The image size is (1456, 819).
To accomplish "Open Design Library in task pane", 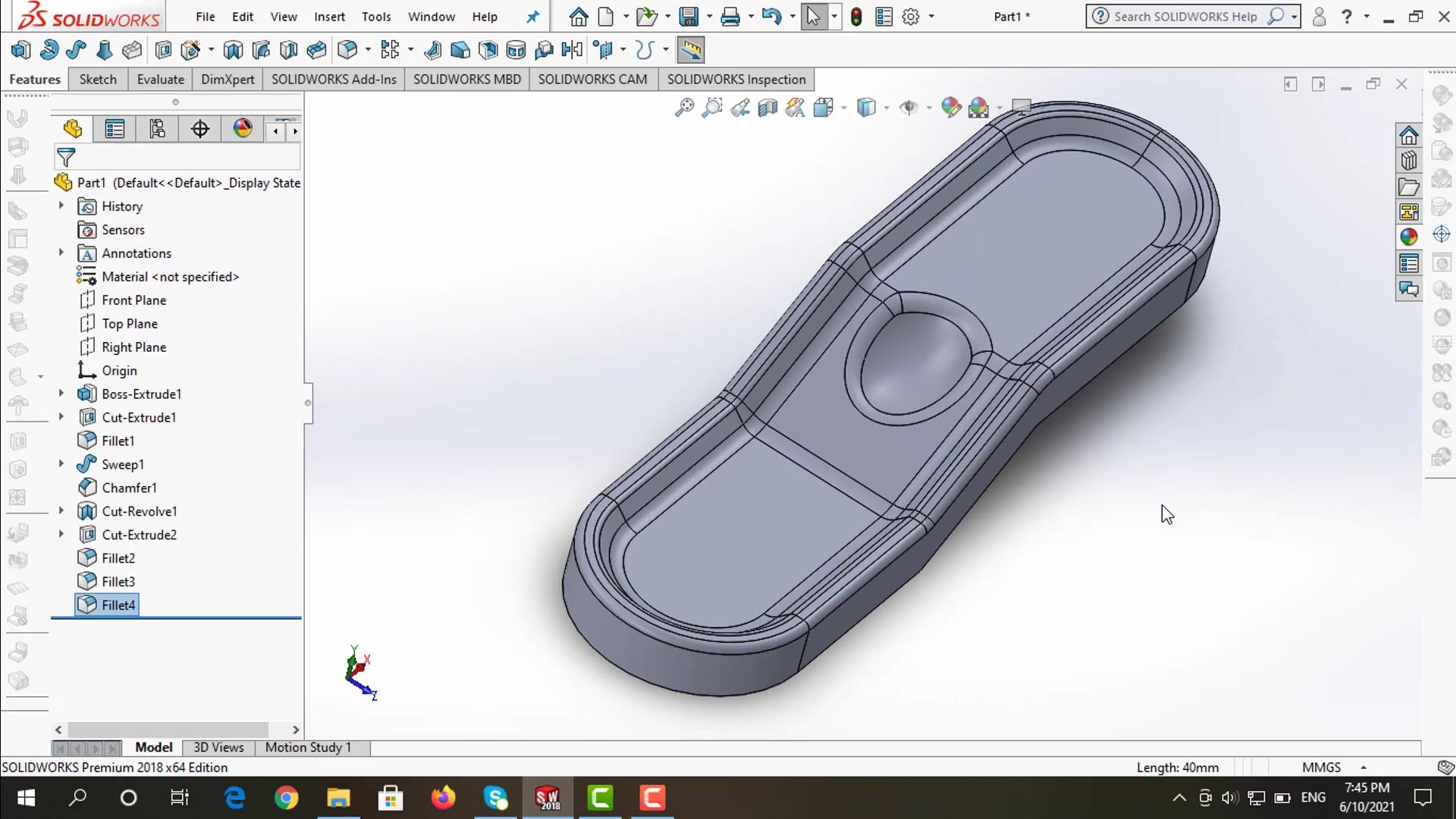I will click(1409, 162).
